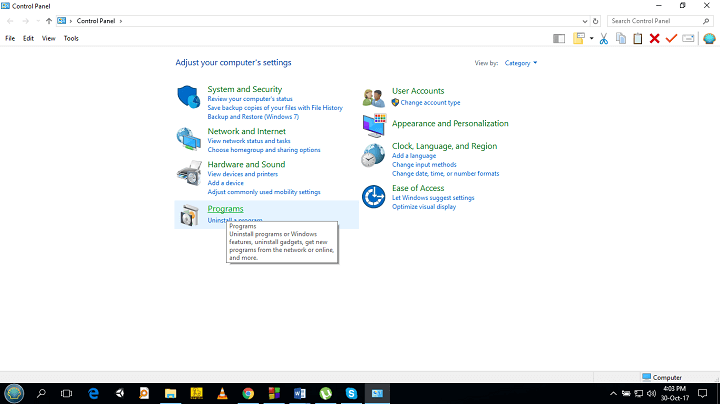Image resolution: width=720 pixels, height=404 pixels.
Task: Click the Clock, Language, and Region icon
Action: point(373,155)
